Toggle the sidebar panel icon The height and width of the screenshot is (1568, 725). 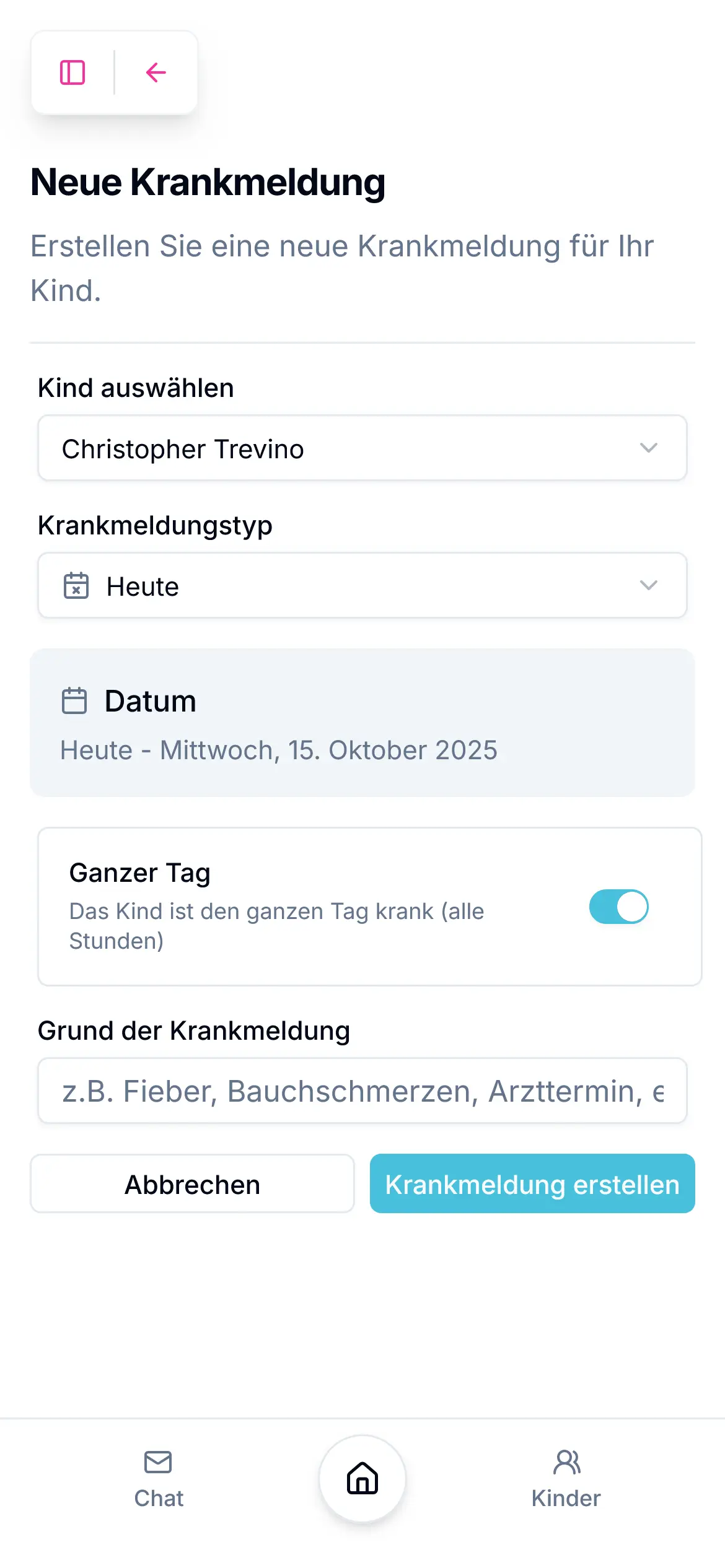(72, 72)
